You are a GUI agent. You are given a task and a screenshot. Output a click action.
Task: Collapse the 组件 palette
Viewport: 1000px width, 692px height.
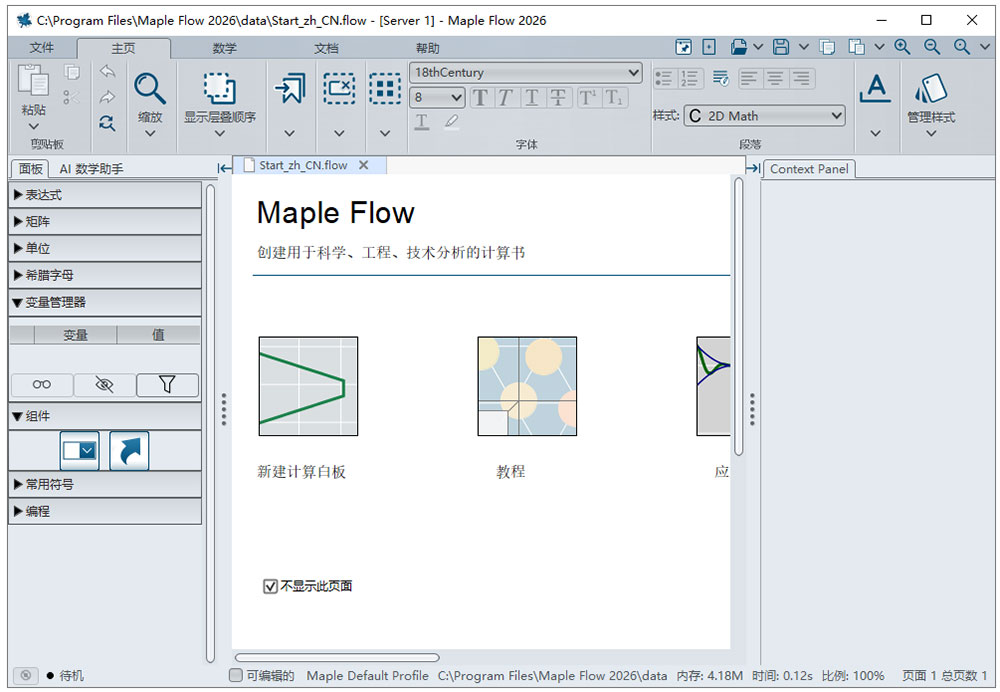105,416
